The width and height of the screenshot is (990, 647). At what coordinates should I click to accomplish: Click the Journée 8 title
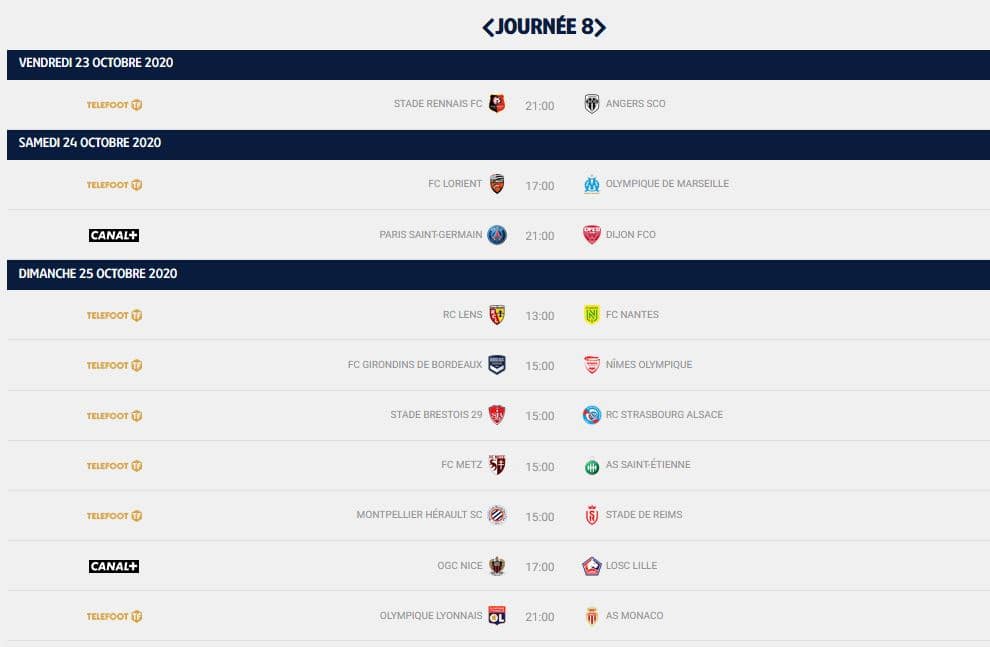[x=544, y=27]
